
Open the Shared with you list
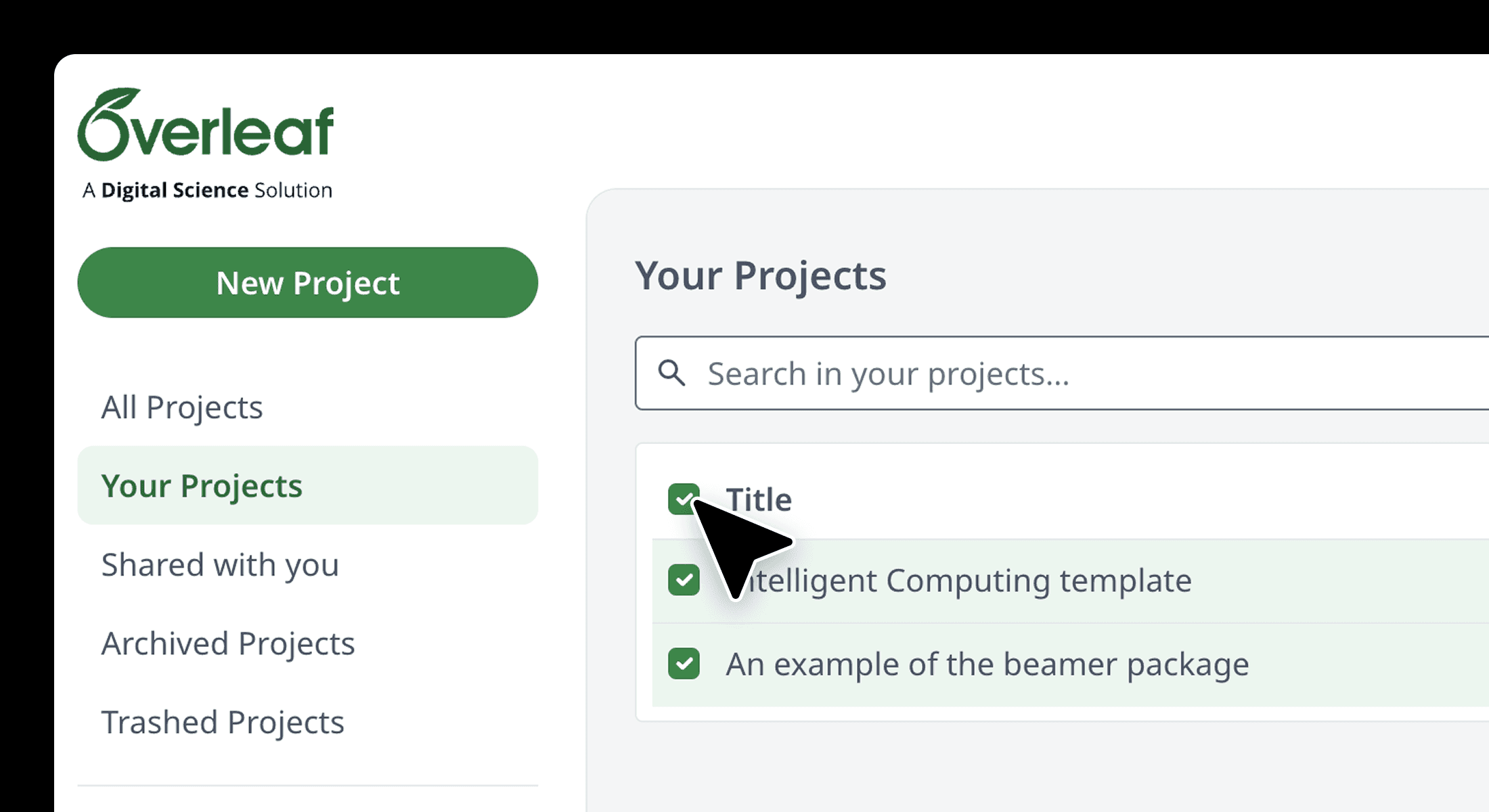click(x=220, y=564)
